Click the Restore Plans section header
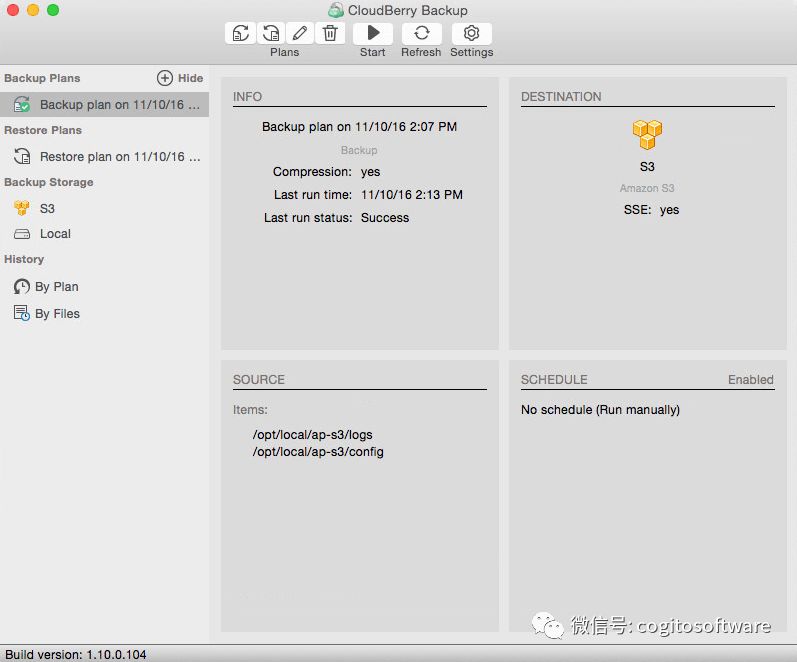The image size is (797, 662). pos(43,130)
